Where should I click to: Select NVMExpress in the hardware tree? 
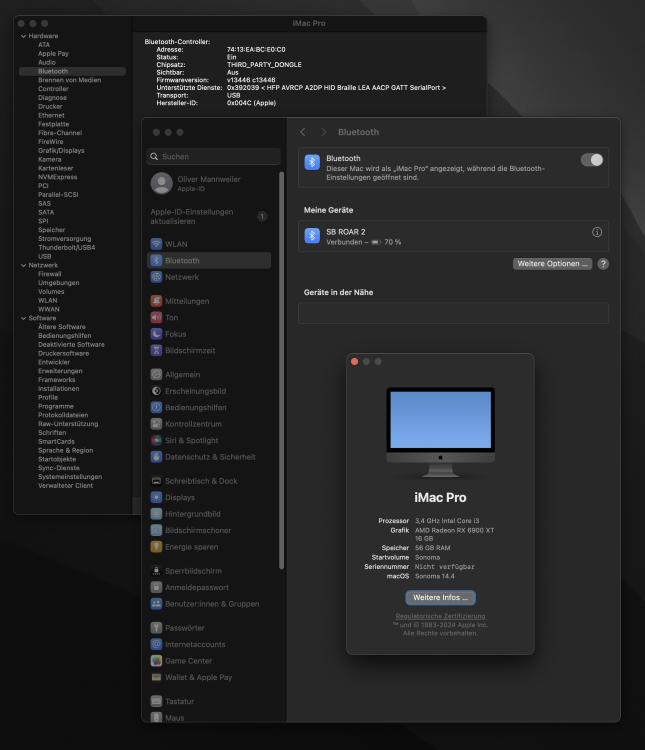point(57,177)
